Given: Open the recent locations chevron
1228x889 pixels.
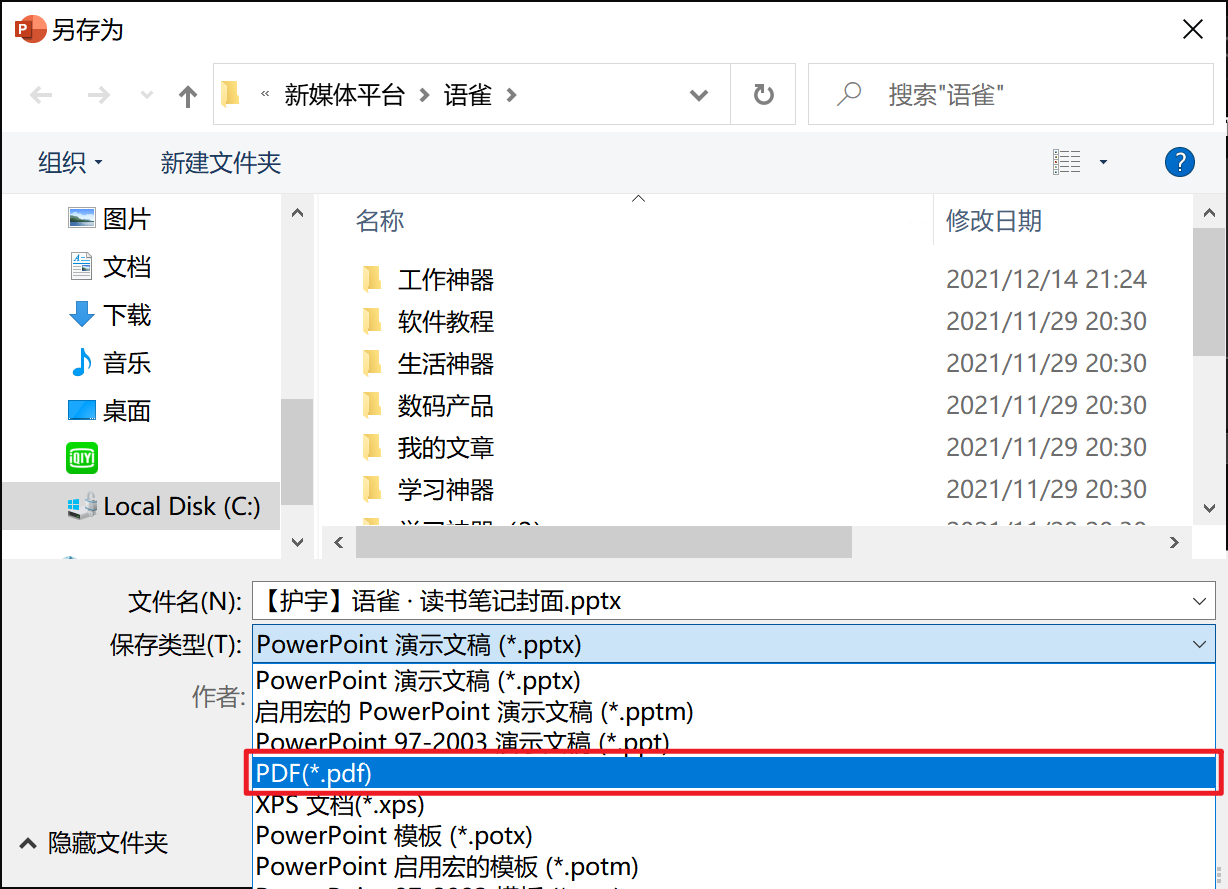Looking at the screenshot, I should coord(147,95).
